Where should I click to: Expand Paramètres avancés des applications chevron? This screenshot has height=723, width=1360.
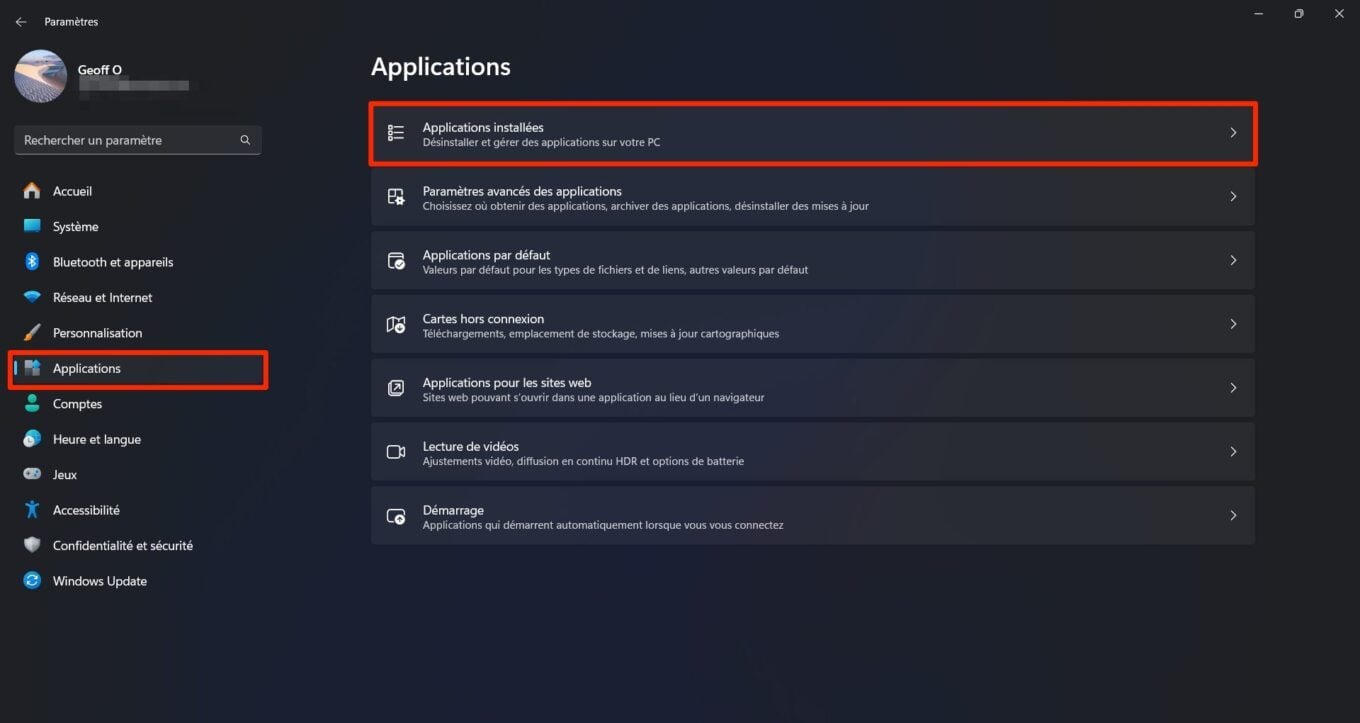pyautogui.click(x=1233, y=197)
